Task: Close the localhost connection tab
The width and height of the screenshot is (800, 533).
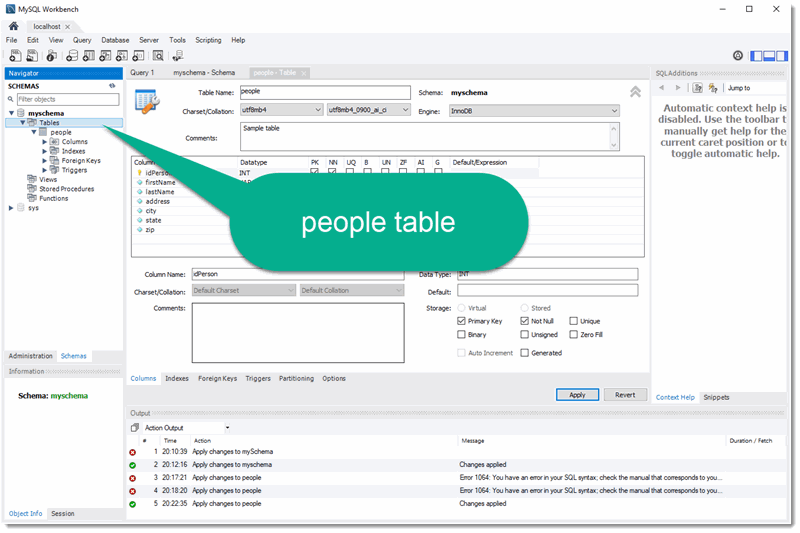Action: coord(67,27)
